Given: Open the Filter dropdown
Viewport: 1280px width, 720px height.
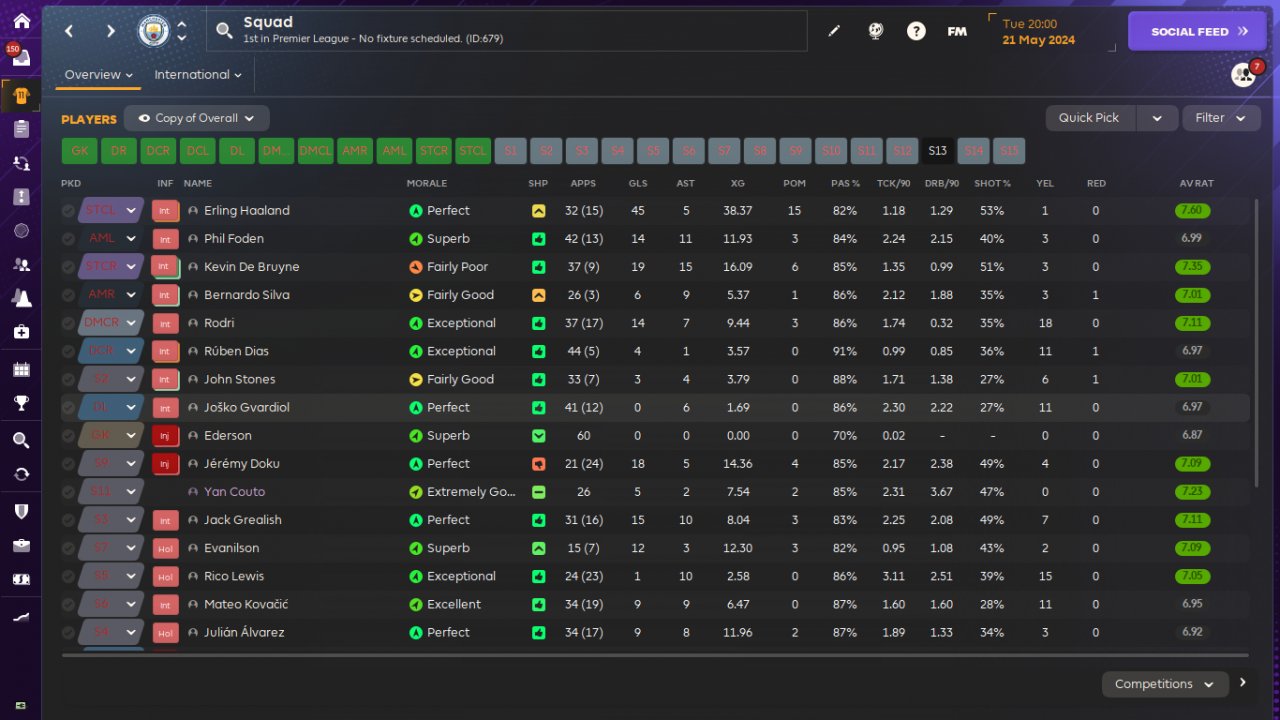Looking at the screenshot, I should click(x=1221, y=118).
